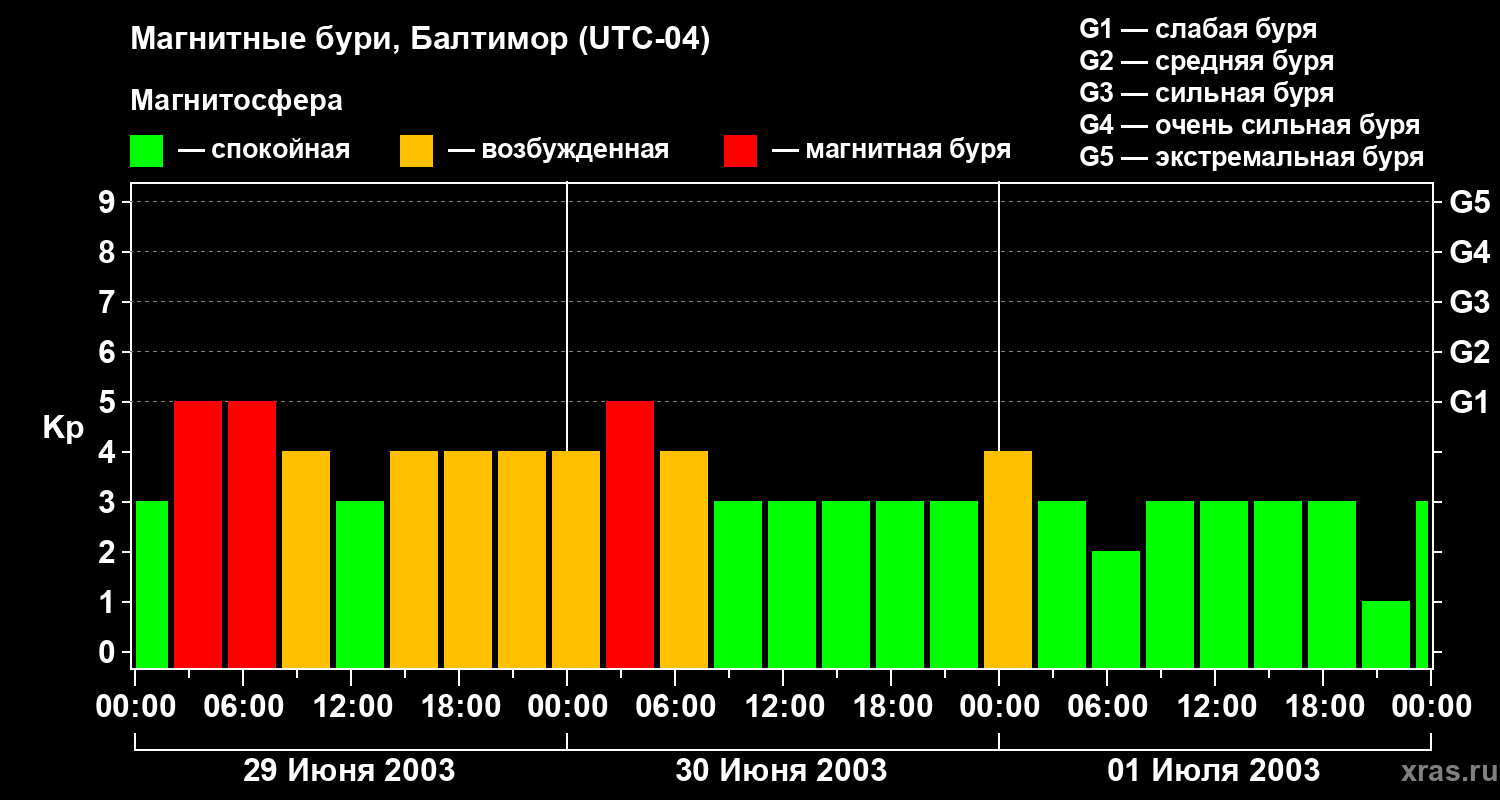Click the G5 label on right axis
Screen dimensions: 1500x800
point(1469,203)
